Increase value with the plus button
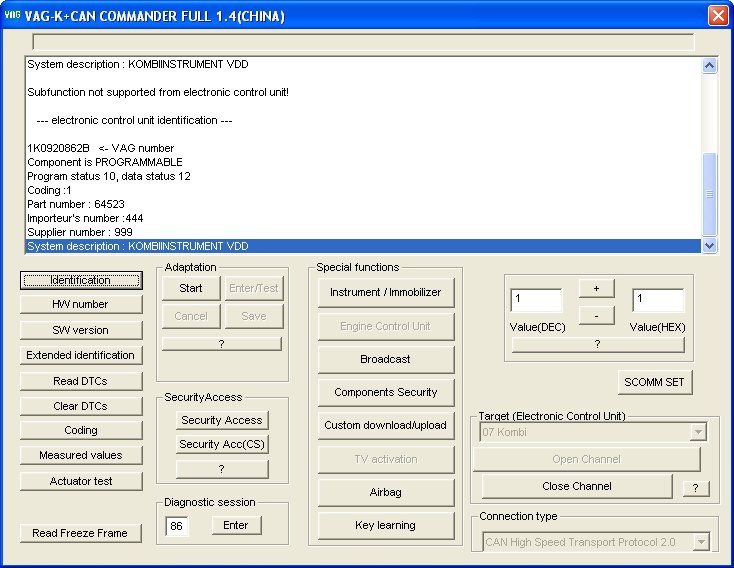Screen dimensions: 734x568 click(596, 288)
